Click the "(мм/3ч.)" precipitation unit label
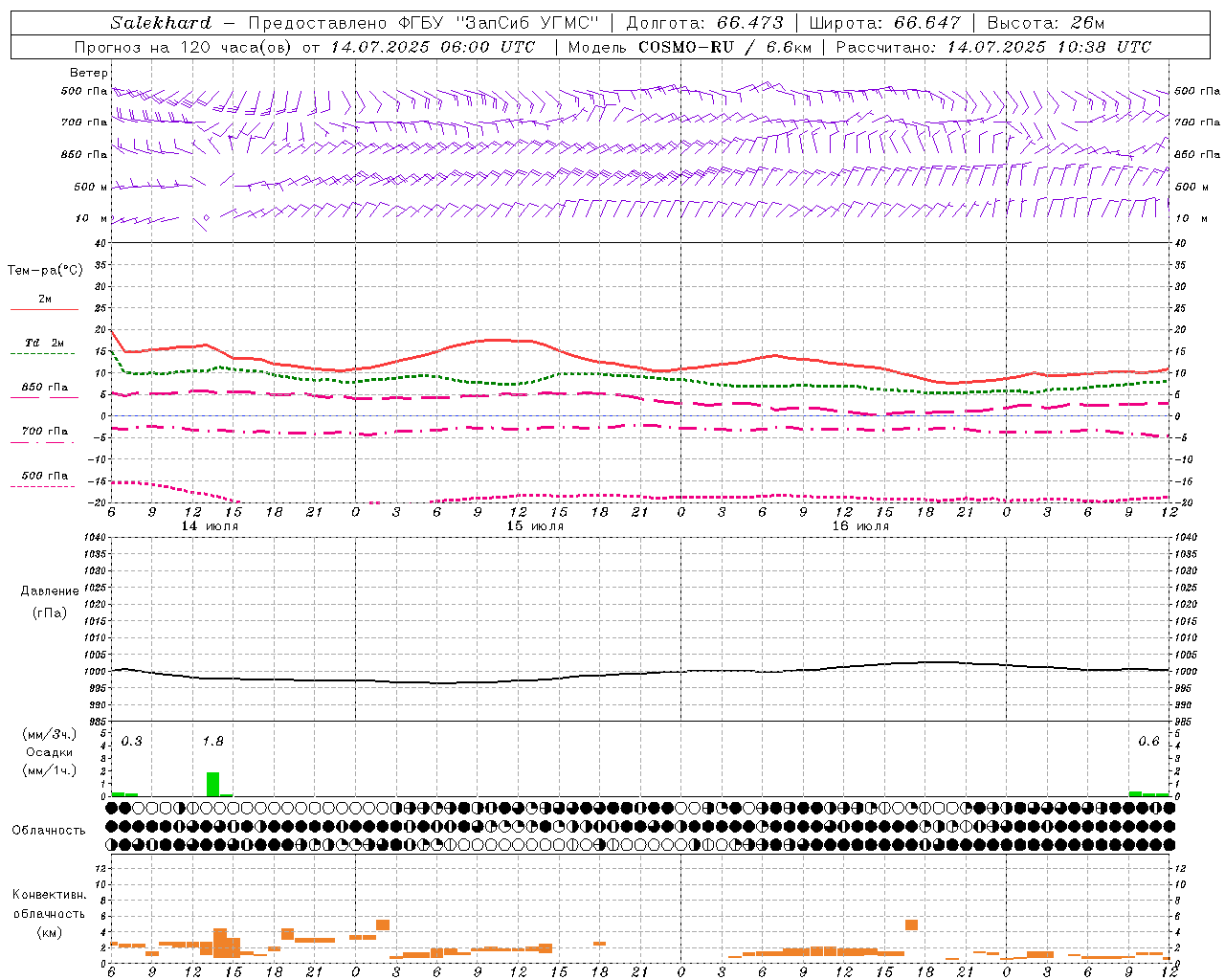The image size is (1225, 980). coord(50,734)
